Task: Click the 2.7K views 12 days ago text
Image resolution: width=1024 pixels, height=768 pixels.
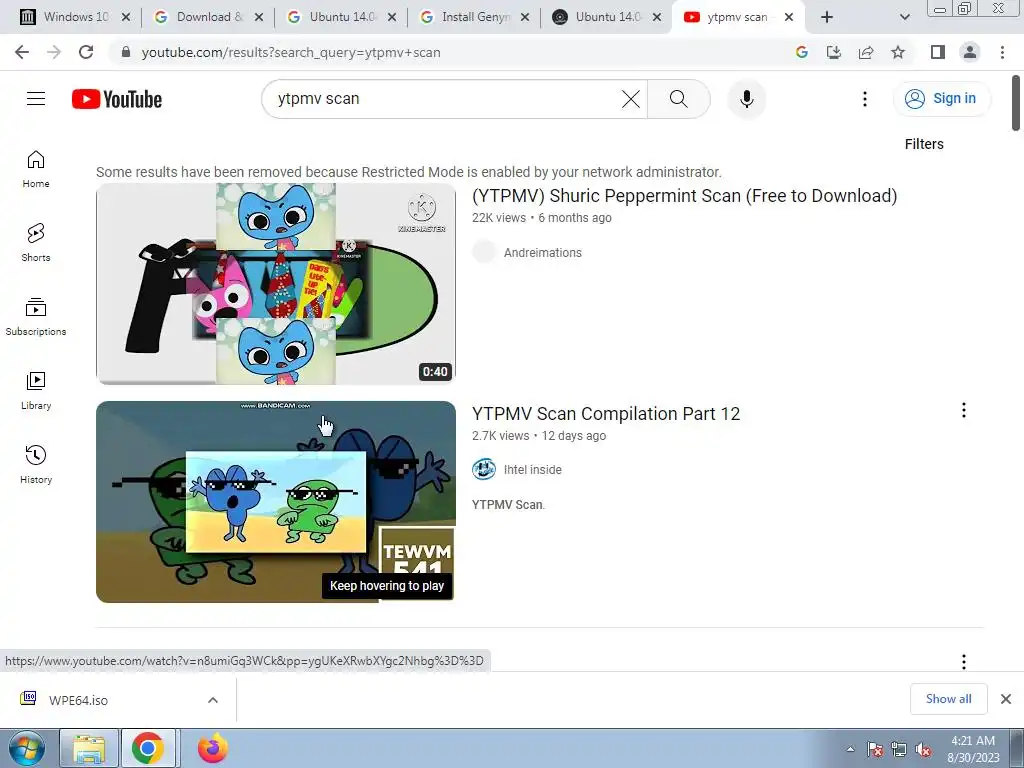Action: point(539,436)
